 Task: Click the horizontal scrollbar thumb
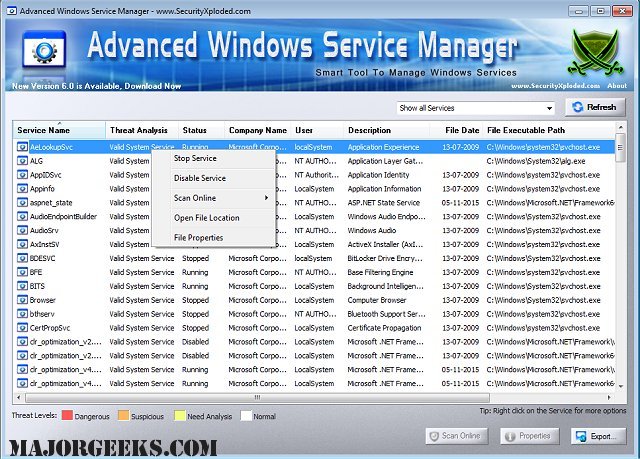point(257,397)
